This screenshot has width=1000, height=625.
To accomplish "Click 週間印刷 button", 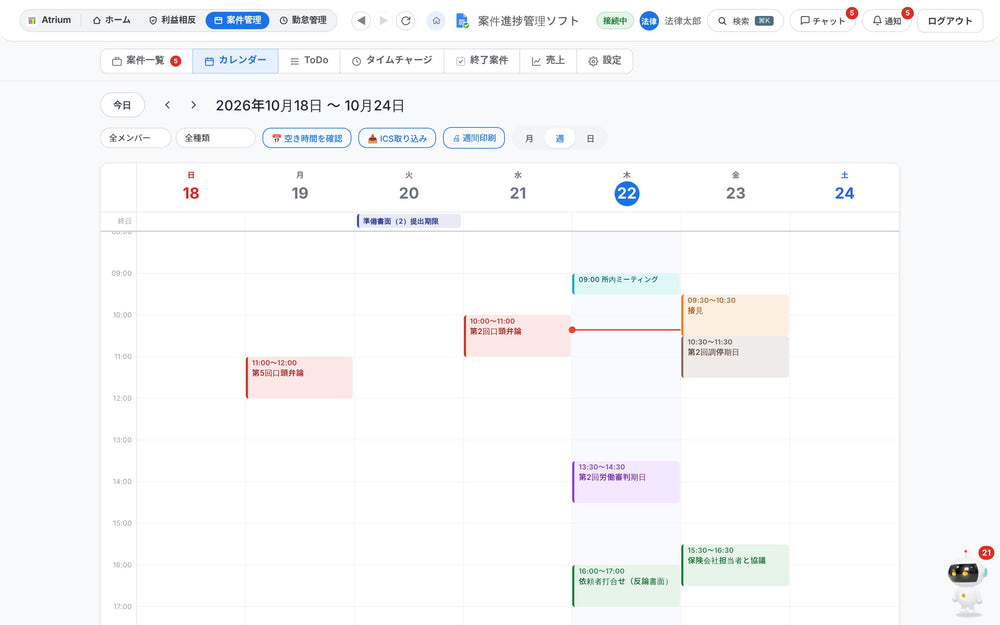I will pos(474,138).
